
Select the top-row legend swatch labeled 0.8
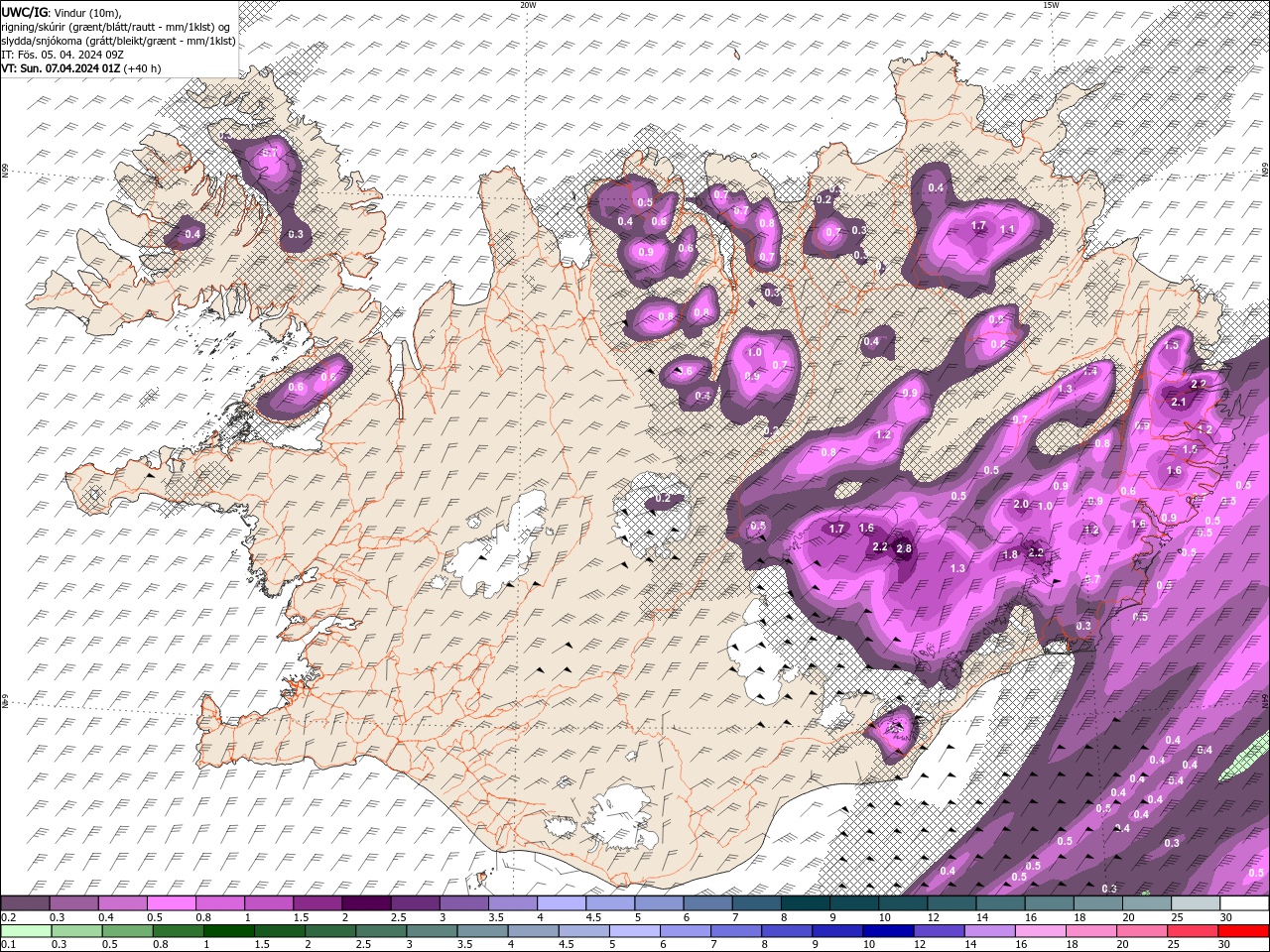click(219, 903)
